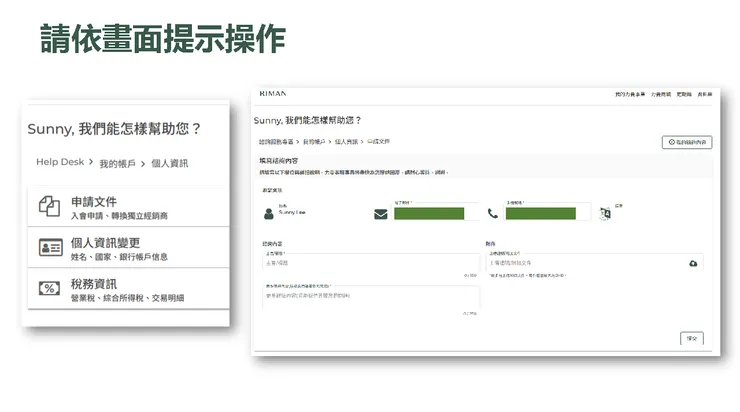Click the telephone handset icon
This screenshot has height=412, width=740.
click(493, 214)
